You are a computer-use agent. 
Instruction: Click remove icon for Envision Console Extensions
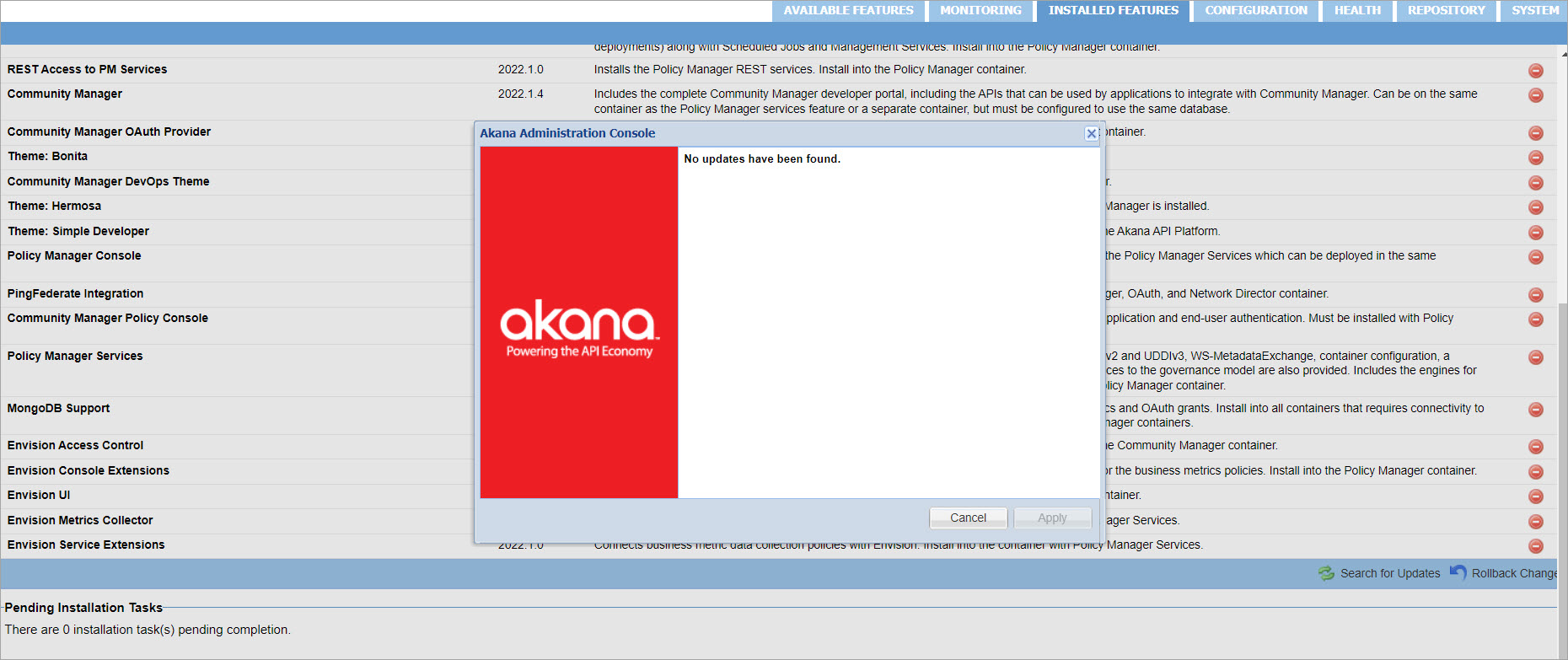pyautogui.click(x=1536, y=472)
